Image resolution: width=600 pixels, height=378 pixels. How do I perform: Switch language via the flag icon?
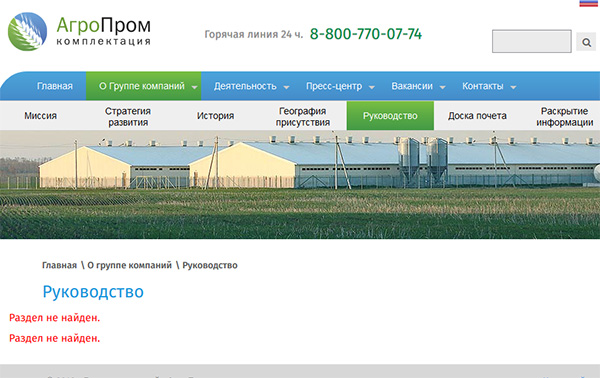click(589, 3)
